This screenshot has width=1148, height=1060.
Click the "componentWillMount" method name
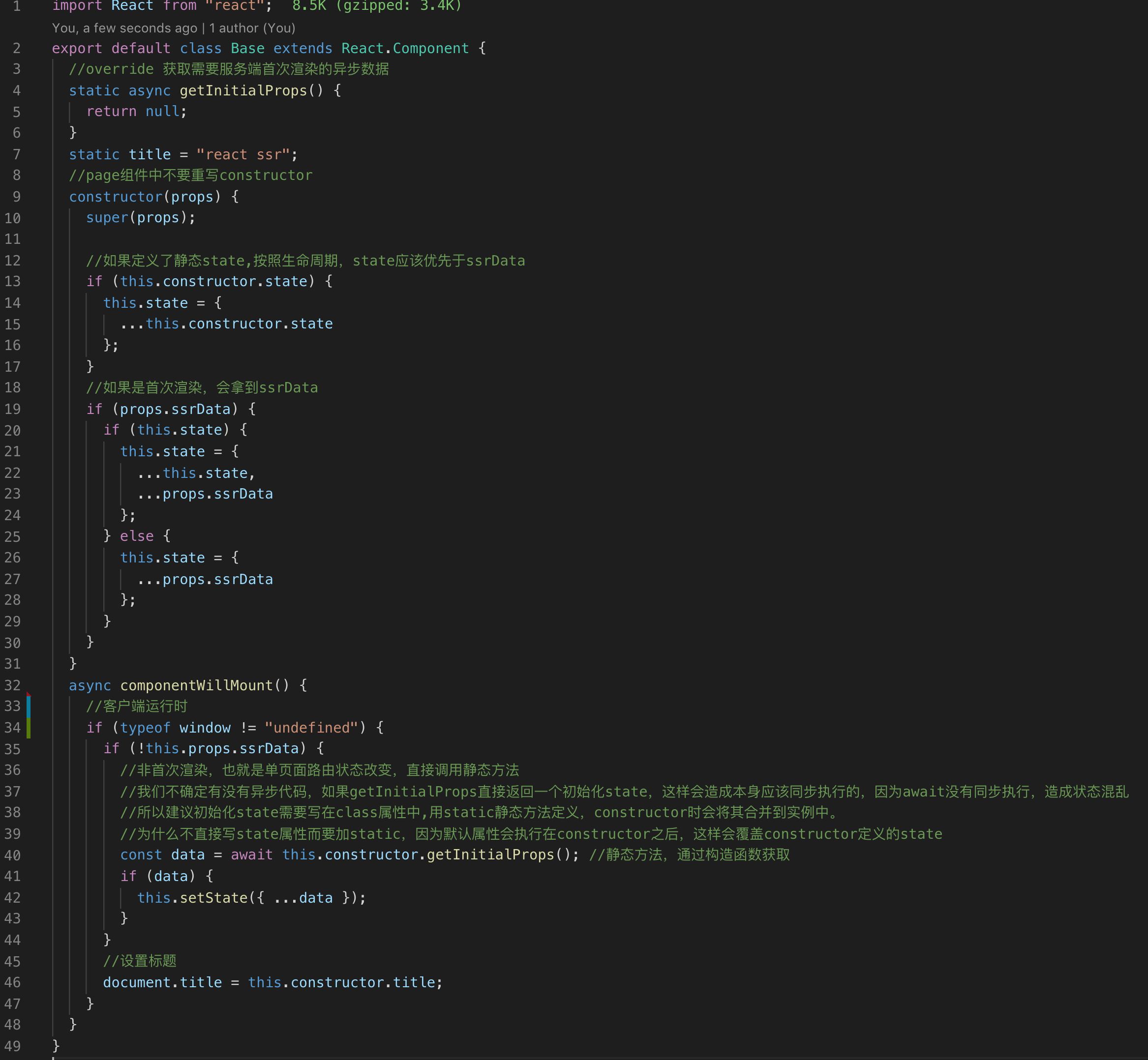pyautogui.click(x=196, y=685)
